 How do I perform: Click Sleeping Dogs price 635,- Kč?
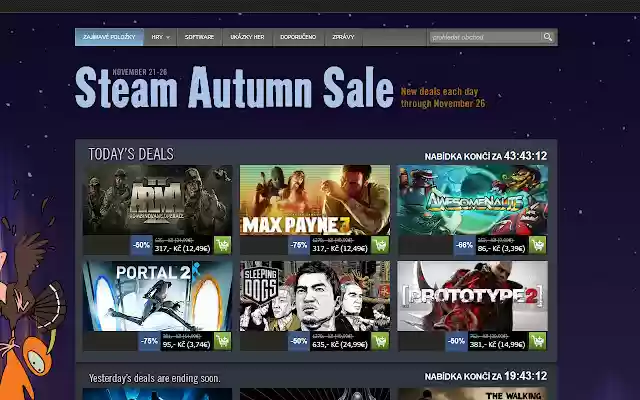coord(340,344)
